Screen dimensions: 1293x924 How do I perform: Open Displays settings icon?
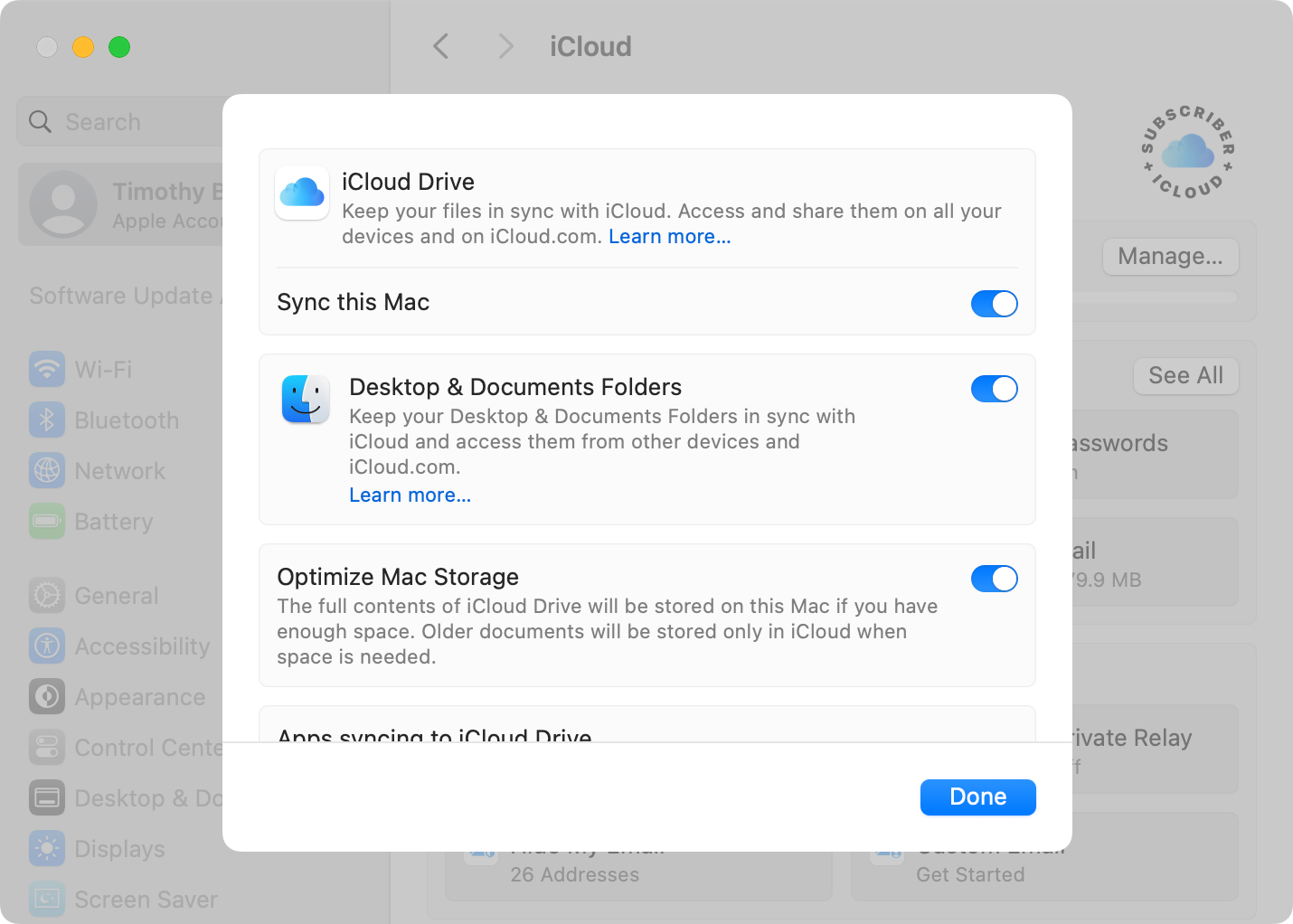[x=47, y=848]
